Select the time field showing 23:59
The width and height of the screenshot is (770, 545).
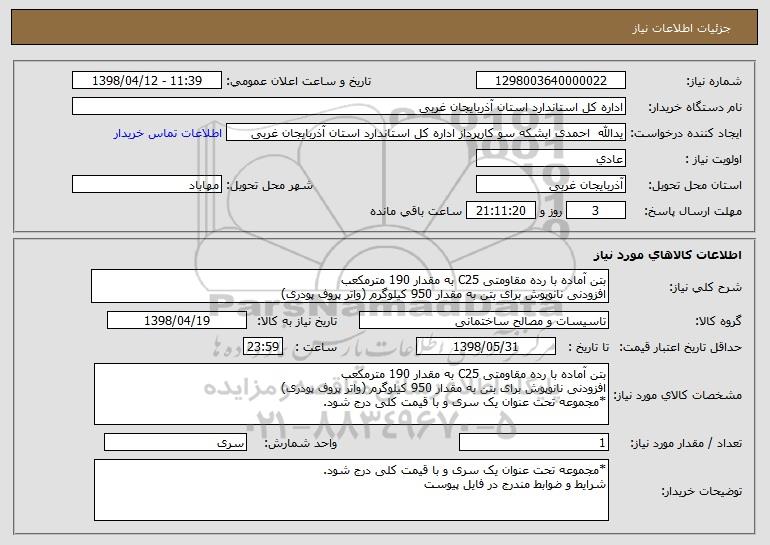coord(263,347)
